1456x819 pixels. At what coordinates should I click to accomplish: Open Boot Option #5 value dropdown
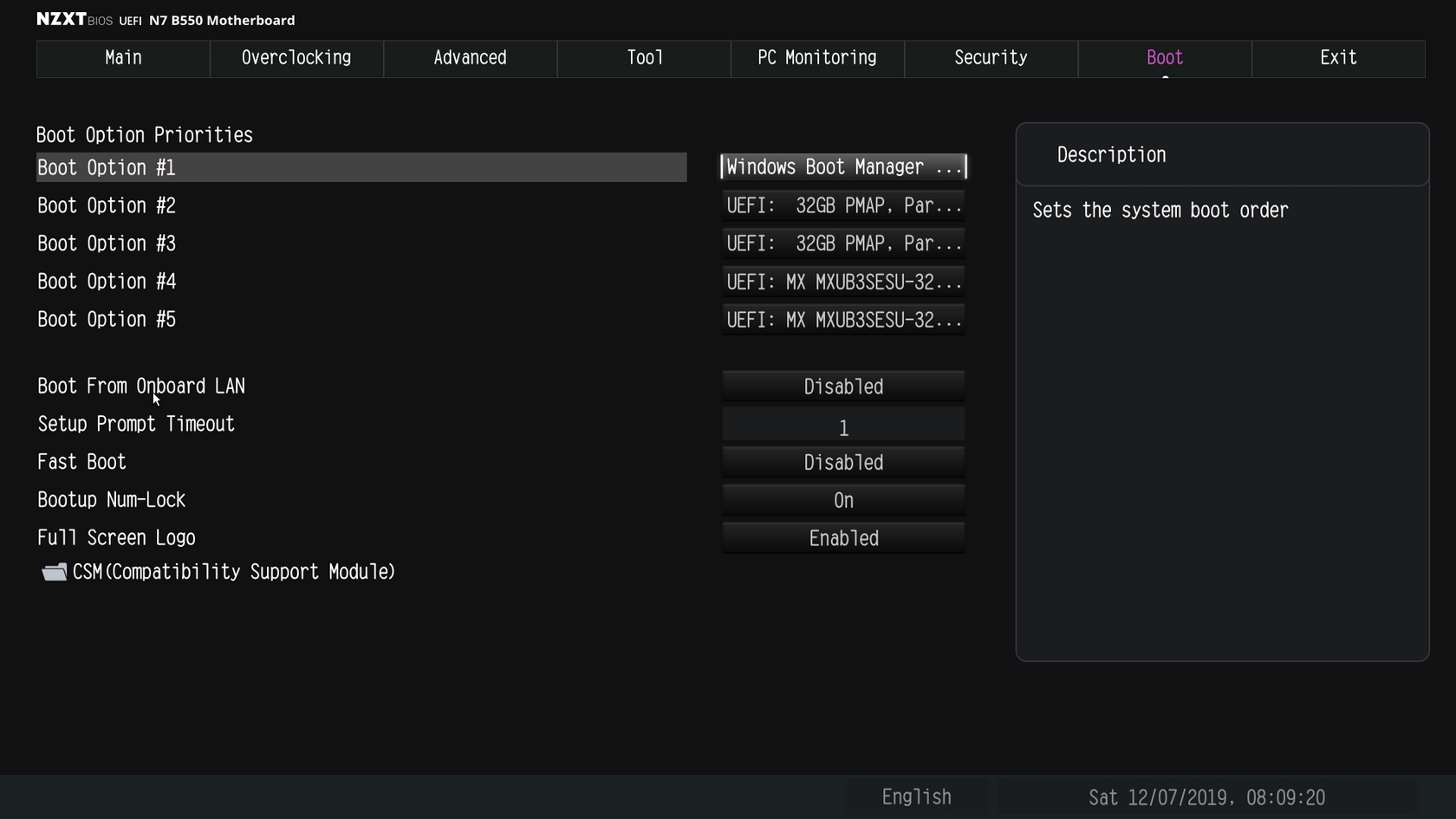[x=843, y=320]
